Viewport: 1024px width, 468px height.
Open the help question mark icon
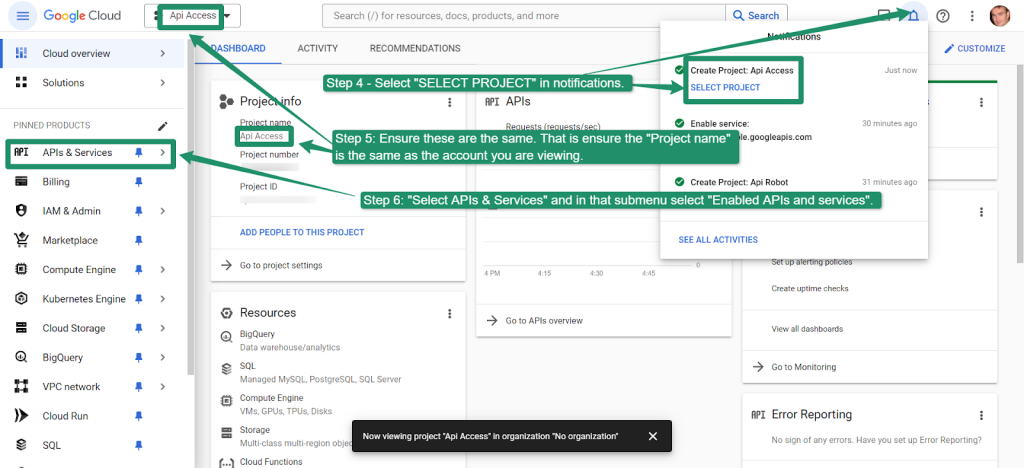pos(942,16)
